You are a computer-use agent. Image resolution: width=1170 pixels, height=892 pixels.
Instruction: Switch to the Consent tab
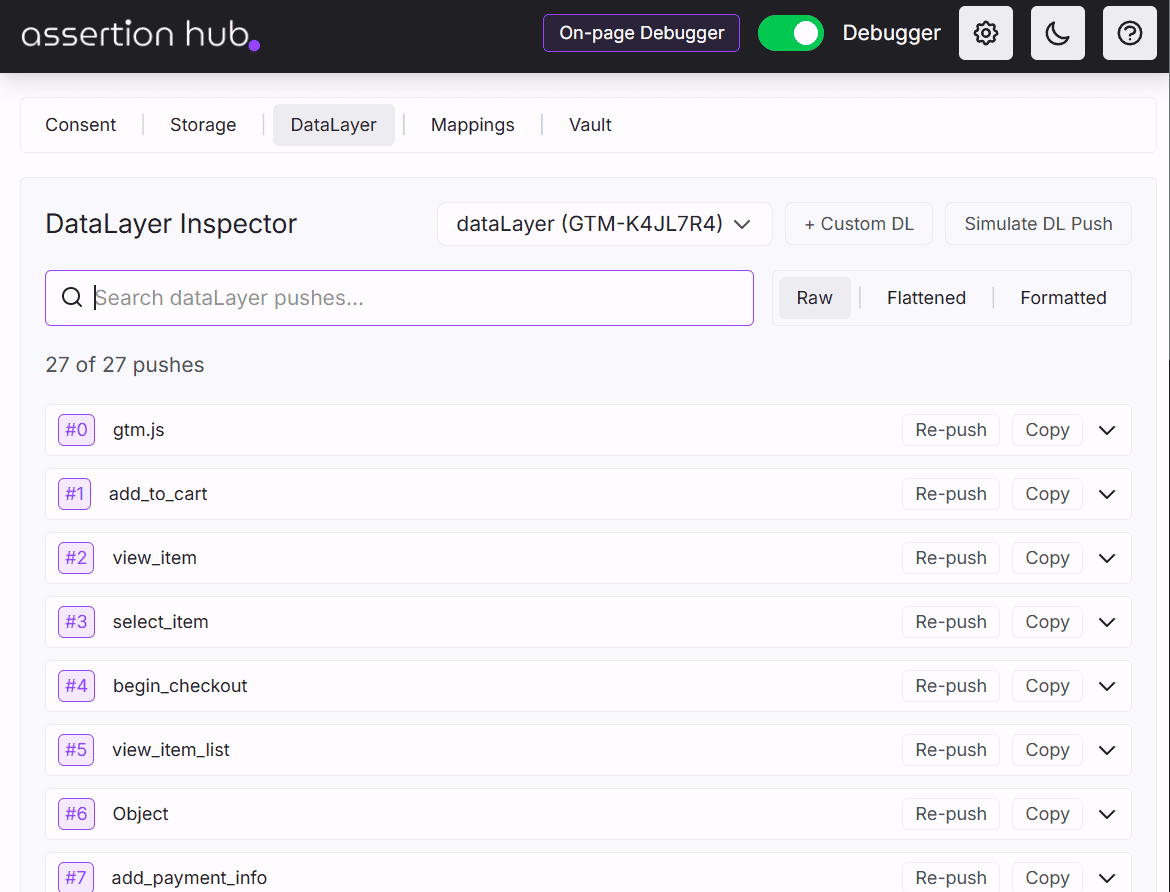[x=81, y=125]
